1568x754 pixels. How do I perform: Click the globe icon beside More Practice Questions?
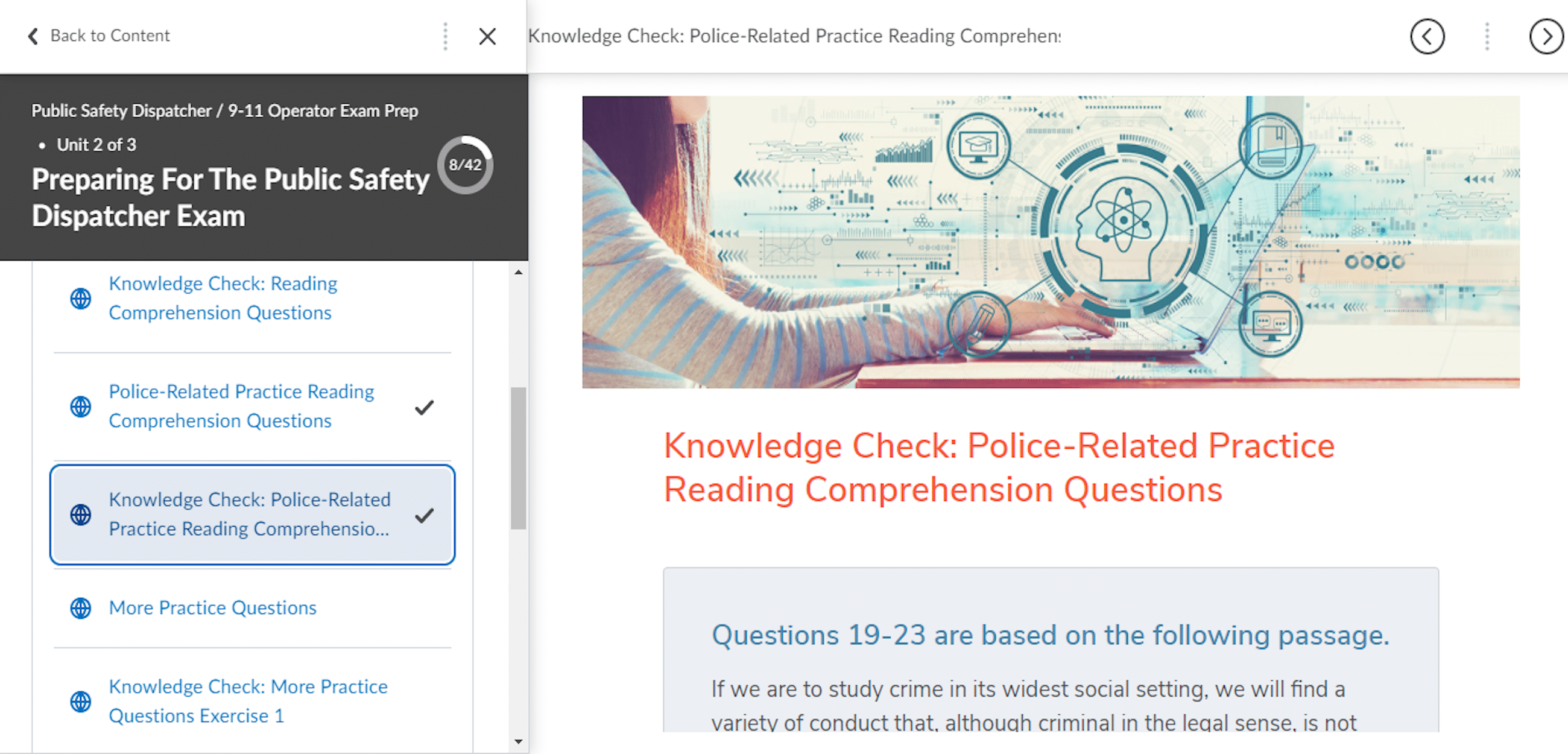(x=80, y=607)
